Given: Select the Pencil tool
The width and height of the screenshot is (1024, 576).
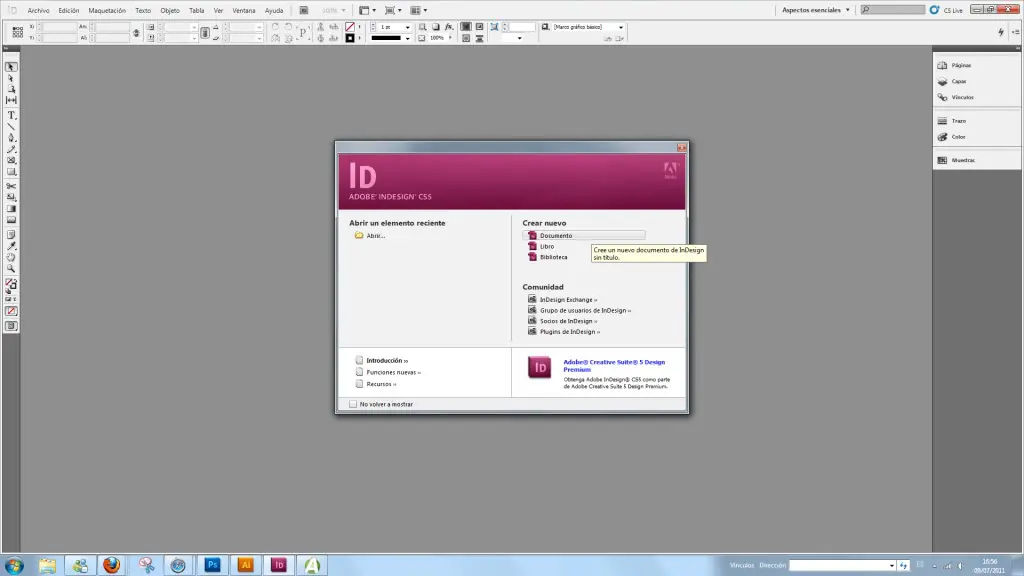Looking at the screenshot, I should [11, 150].
